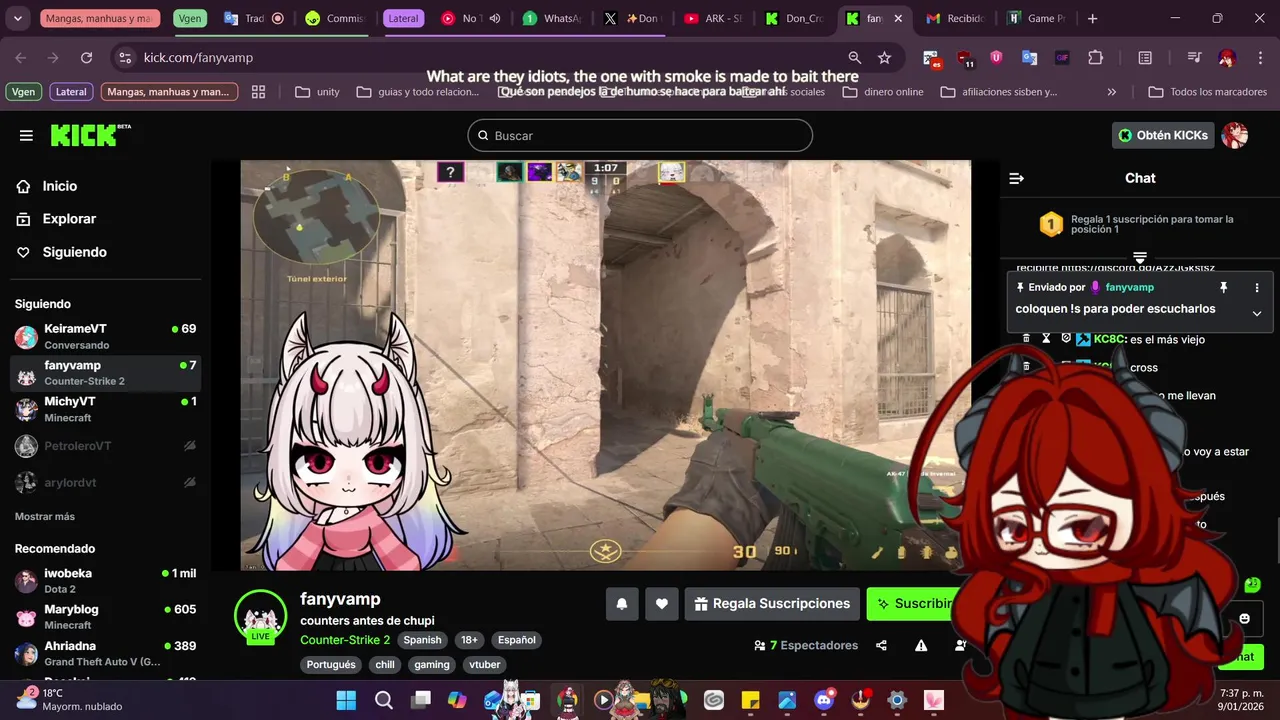The height and width of the screenshot is (720, 1280).
Task: Switch to the ARK YouTube tab
Action: pos(713,18)
